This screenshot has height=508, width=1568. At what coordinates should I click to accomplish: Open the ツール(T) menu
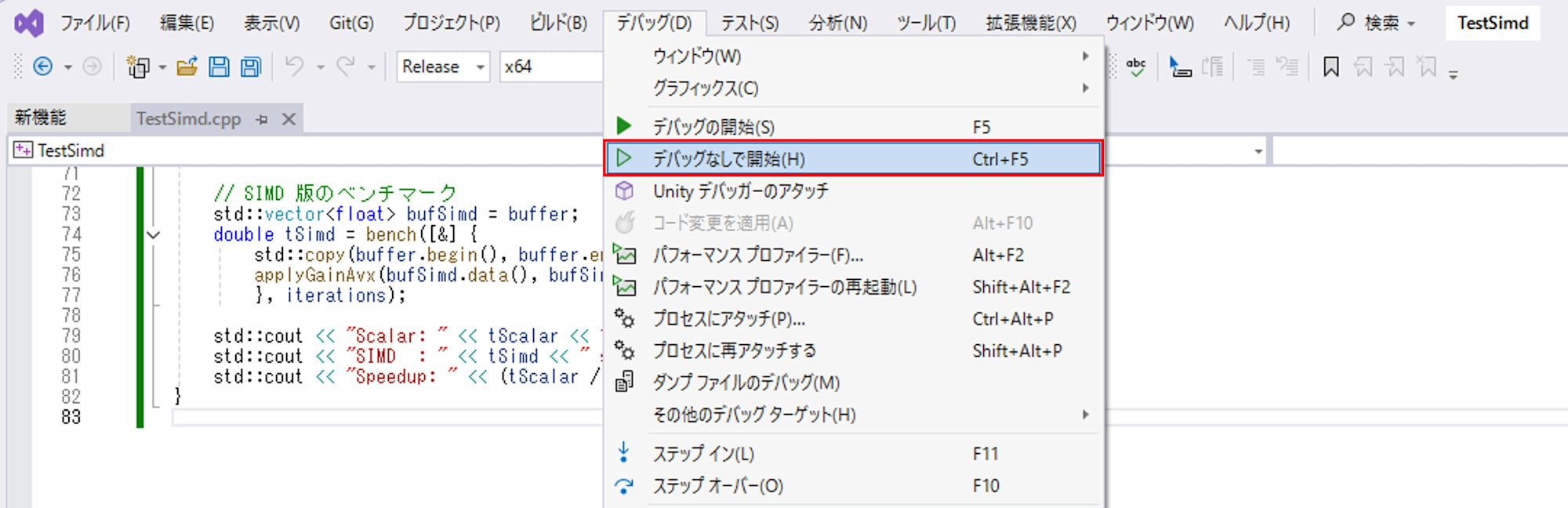tap(927, 23)
